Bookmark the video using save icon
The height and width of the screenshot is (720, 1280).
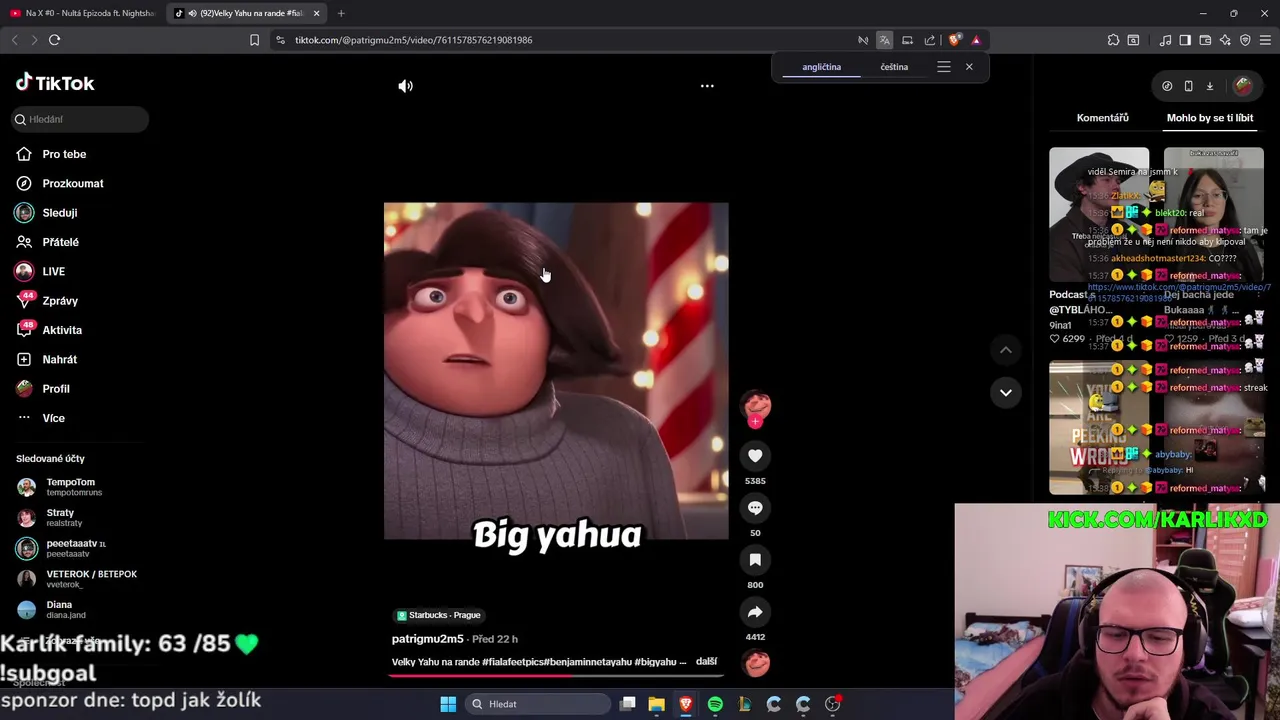[x=755, y=560]
